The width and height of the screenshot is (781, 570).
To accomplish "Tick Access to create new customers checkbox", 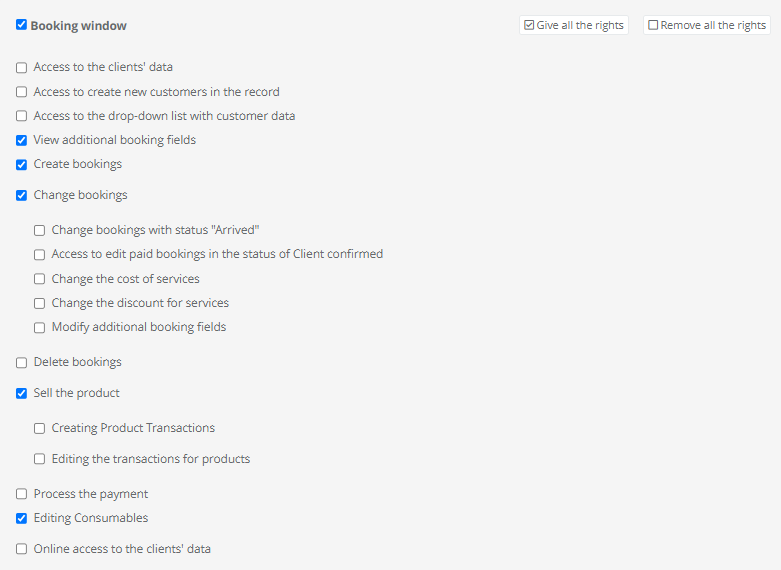I will coord(22,92).
